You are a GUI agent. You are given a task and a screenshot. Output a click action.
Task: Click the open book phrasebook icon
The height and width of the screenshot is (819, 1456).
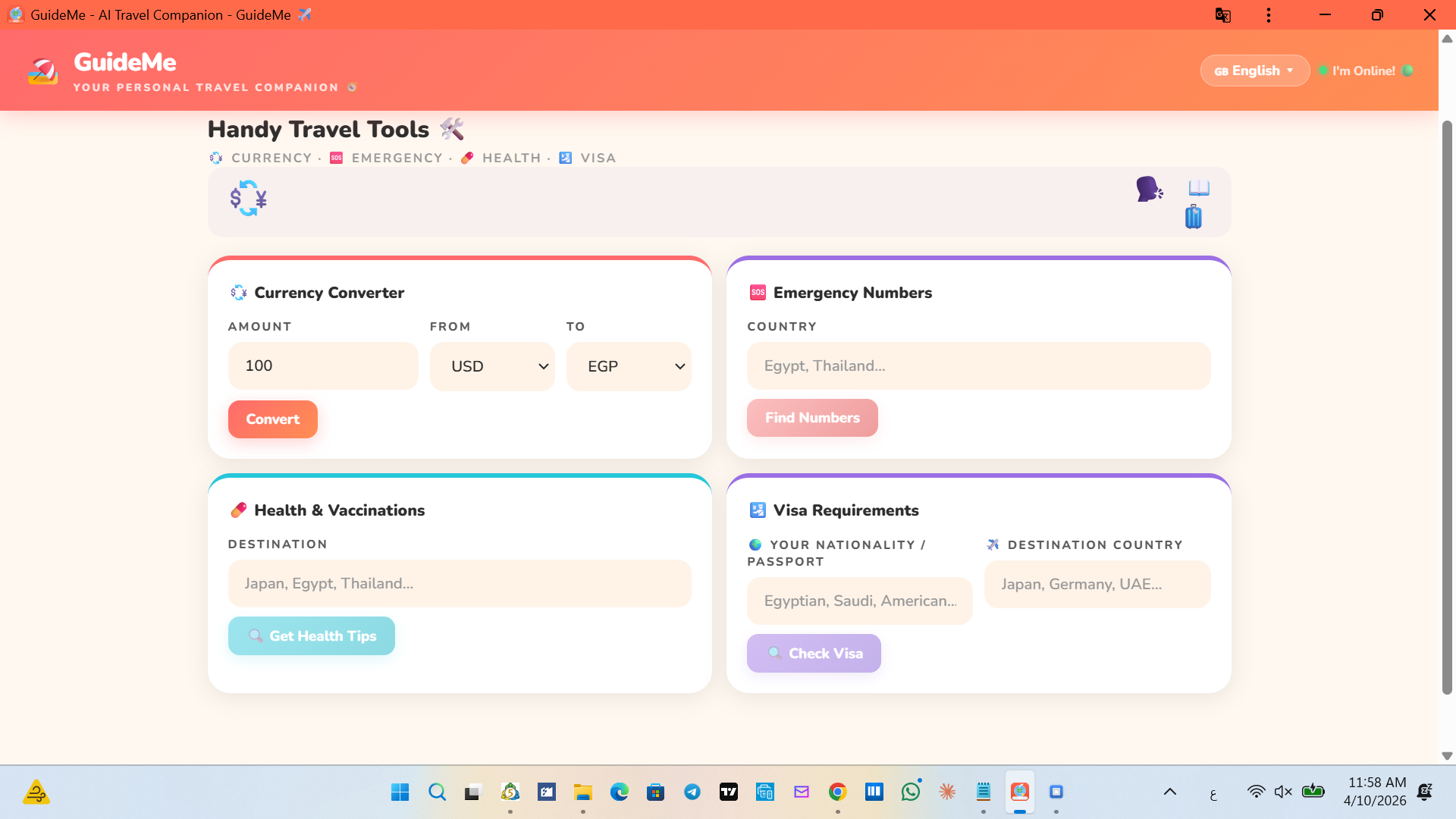tap(1199, 187)
